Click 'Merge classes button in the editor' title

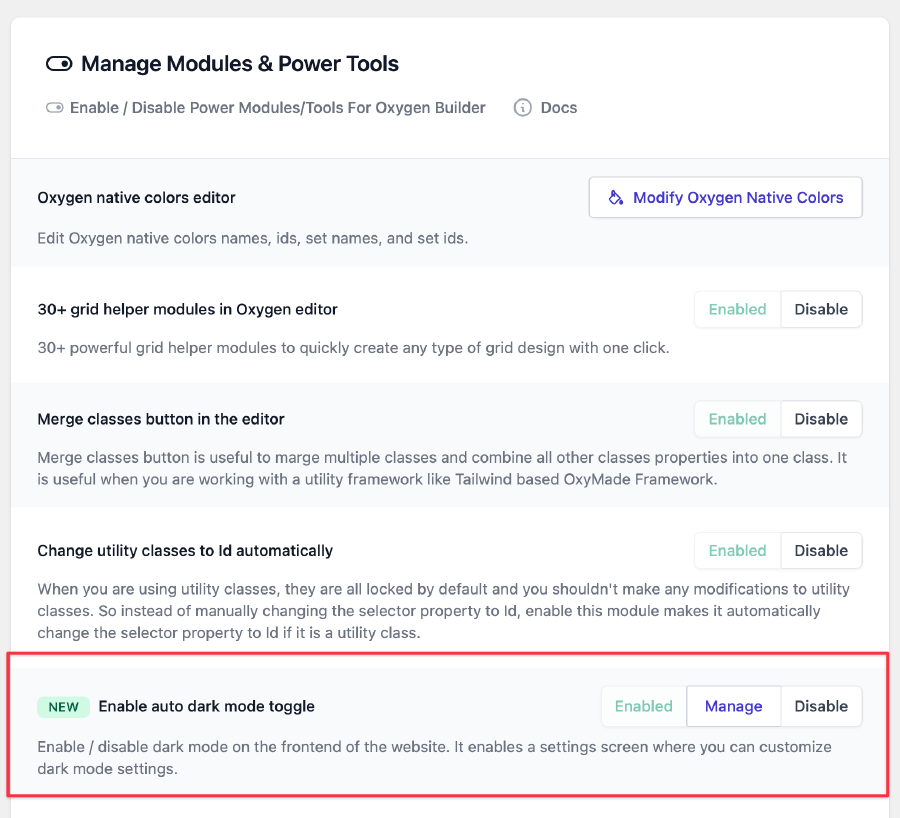(x=161, y=419)
